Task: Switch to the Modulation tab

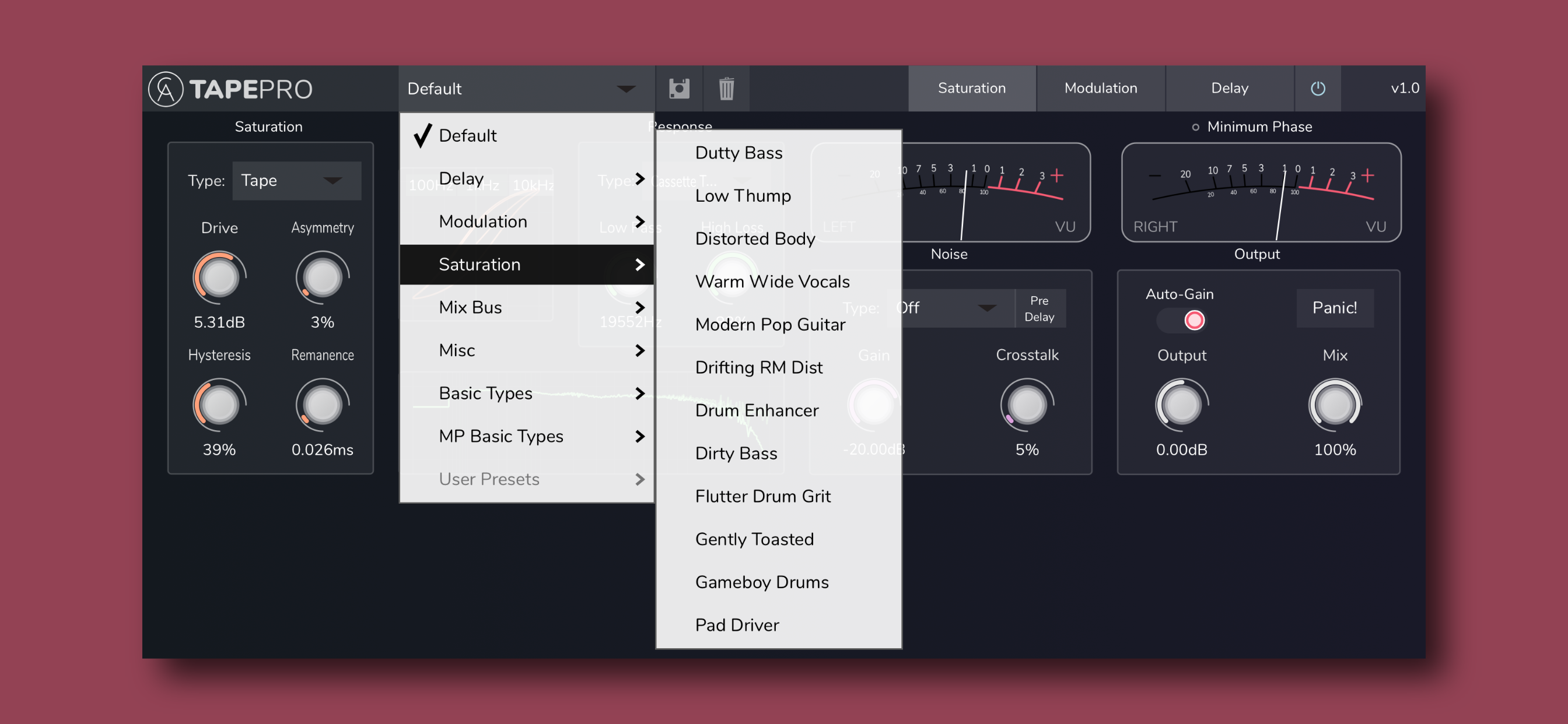Action: tap(1101, 89)
